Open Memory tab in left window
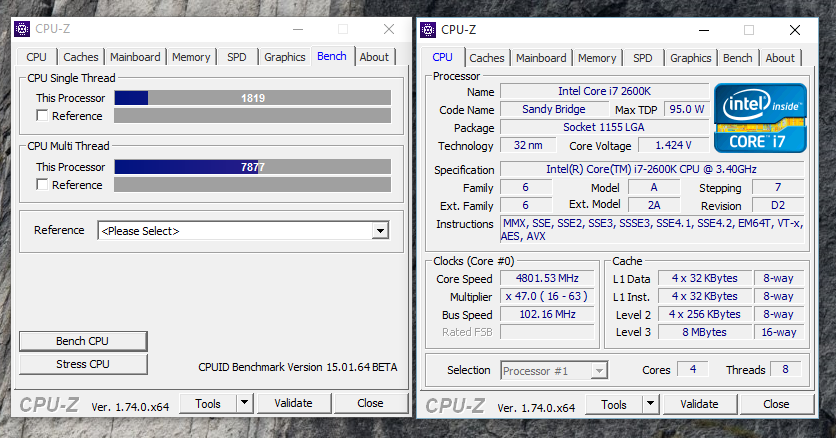 191,57
